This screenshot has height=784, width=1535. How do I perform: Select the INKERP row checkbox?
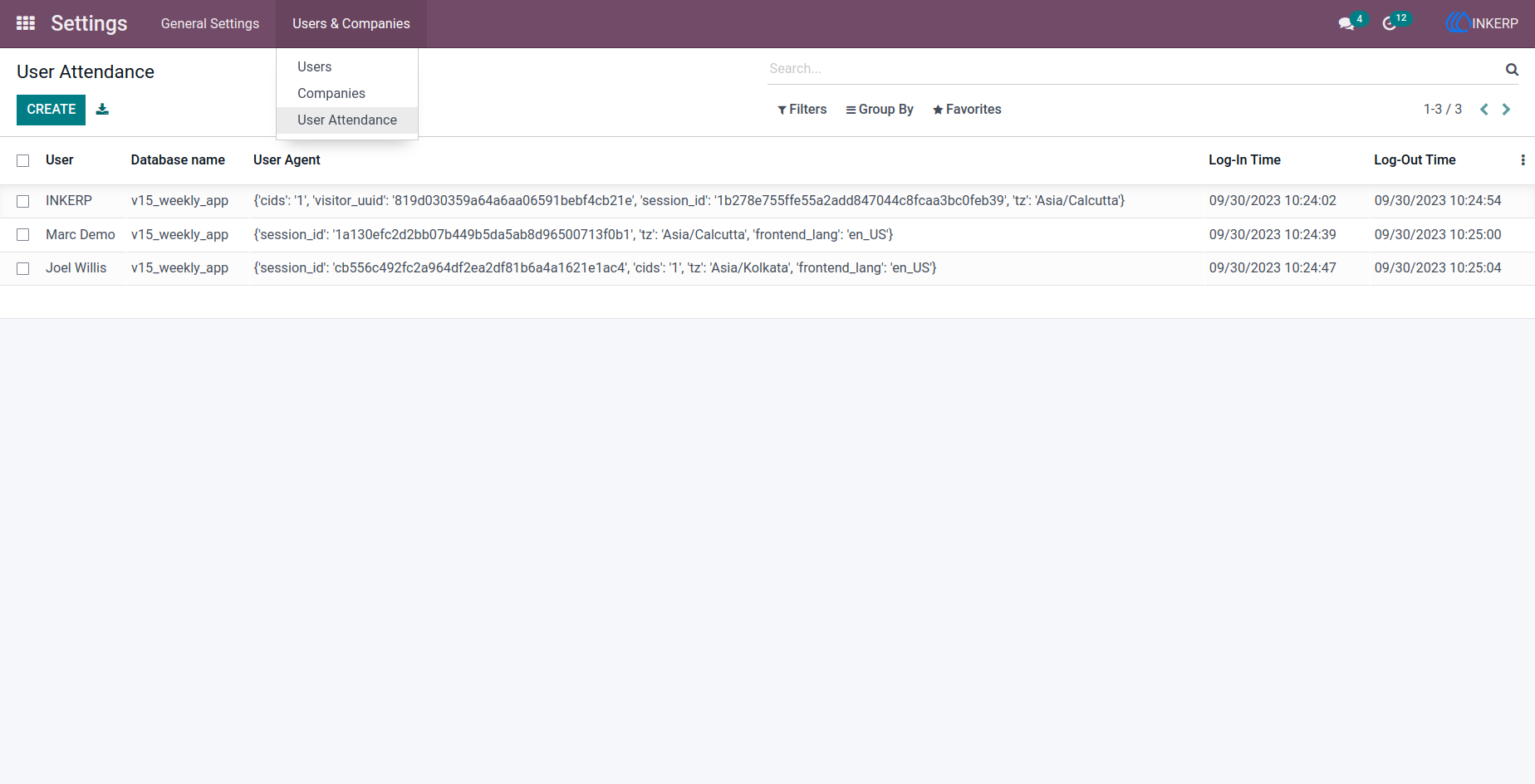coord(23,202)
